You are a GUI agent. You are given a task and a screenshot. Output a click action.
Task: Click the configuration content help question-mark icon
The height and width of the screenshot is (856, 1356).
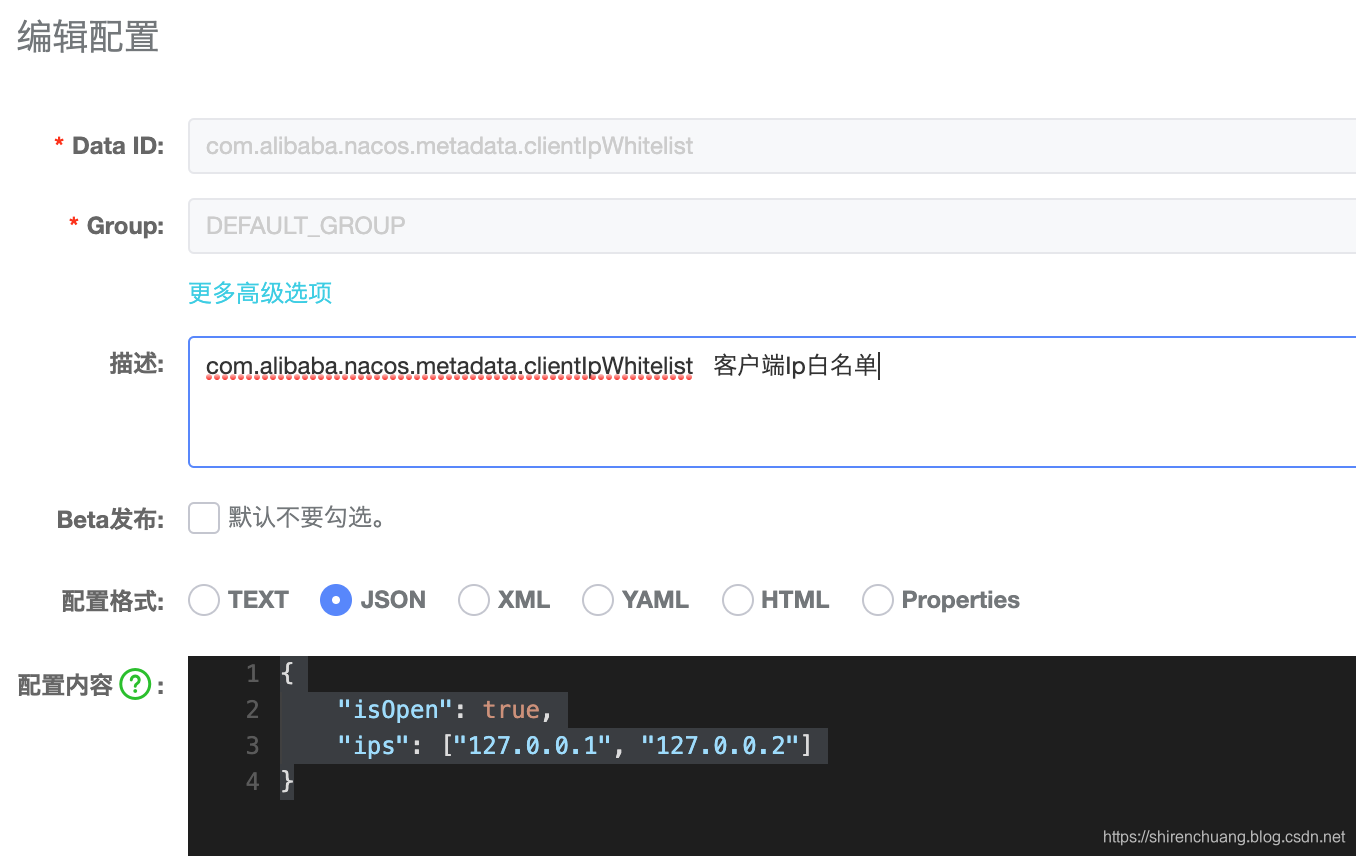[135, 685]
